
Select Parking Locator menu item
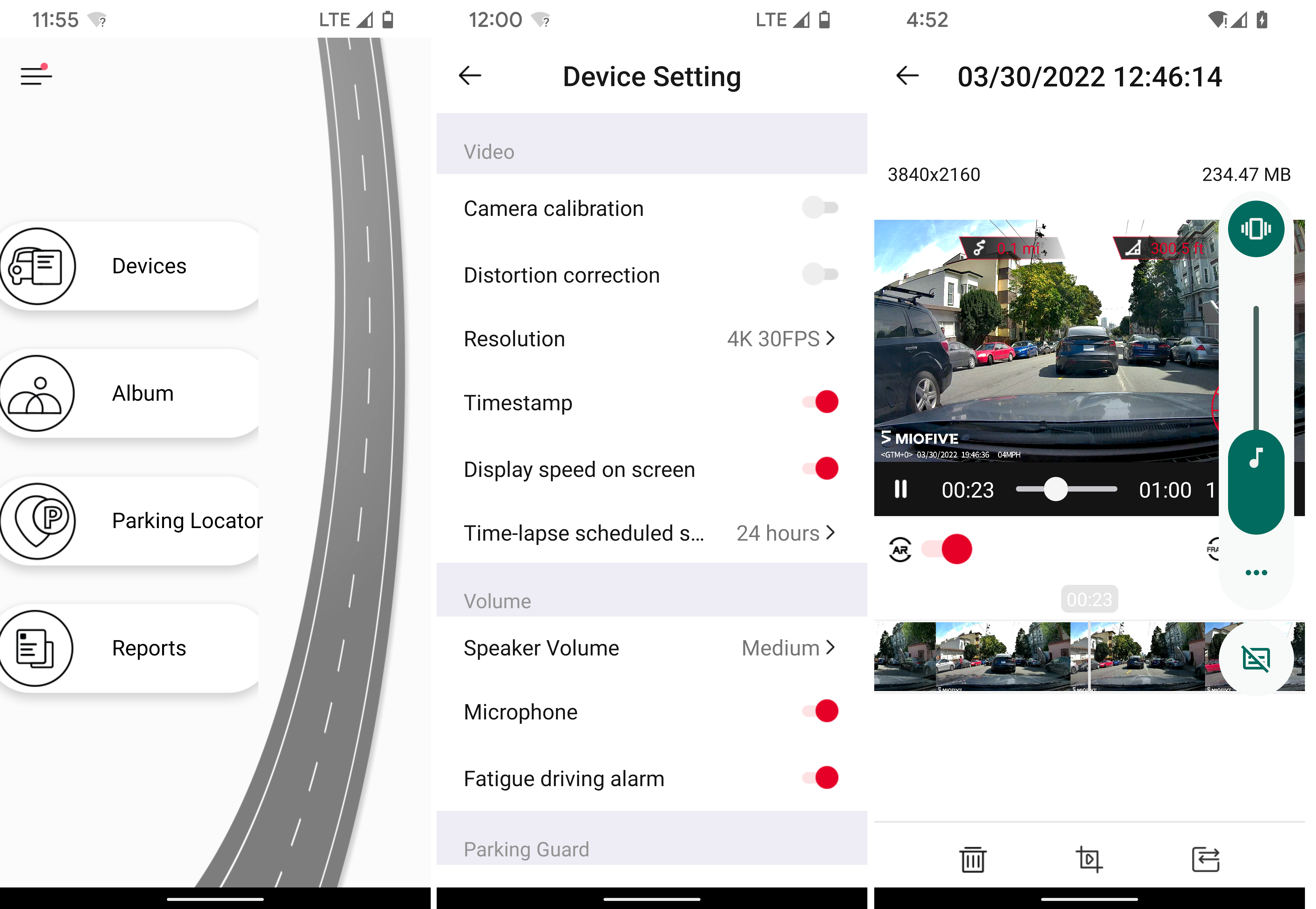pyautogui.click(x=129, y=521)
